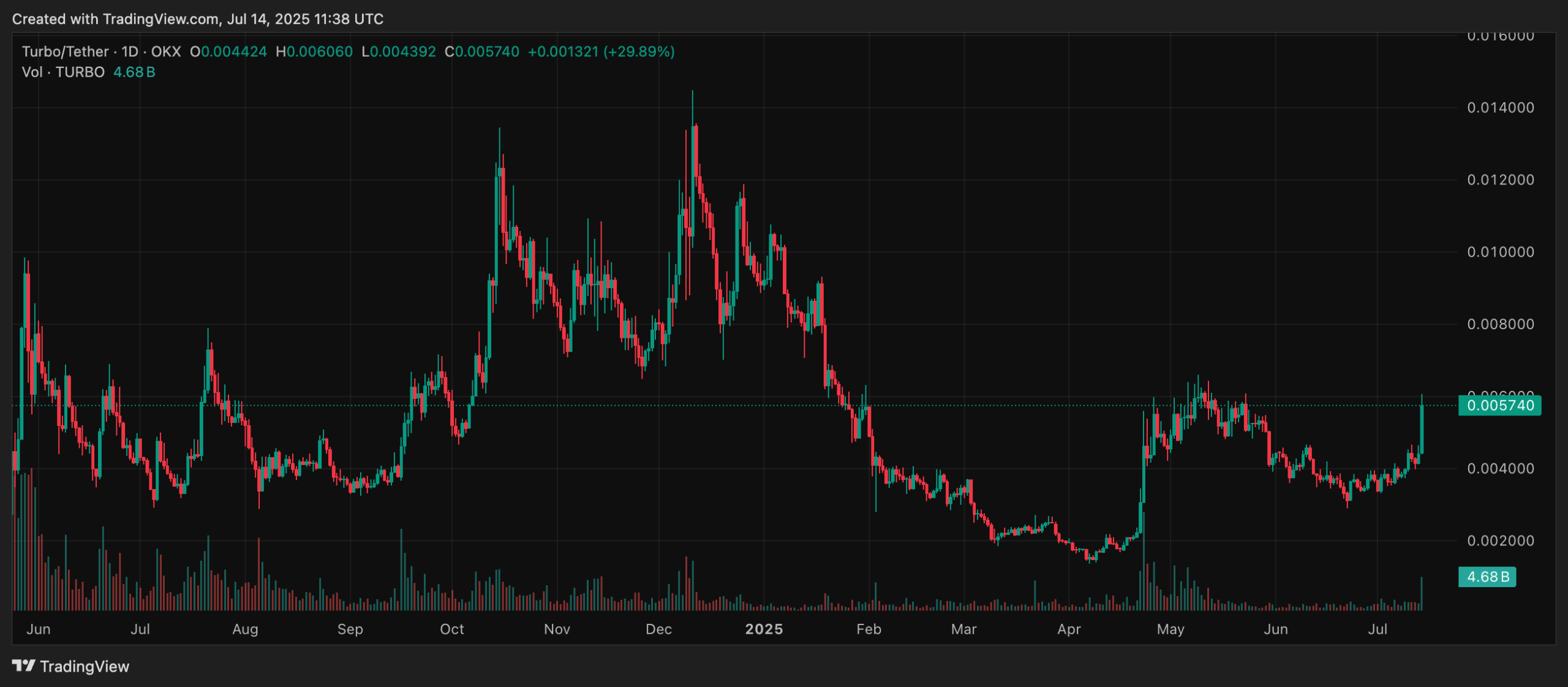
Task: Select the Nov label on time axis
Action: pos(557,629)
